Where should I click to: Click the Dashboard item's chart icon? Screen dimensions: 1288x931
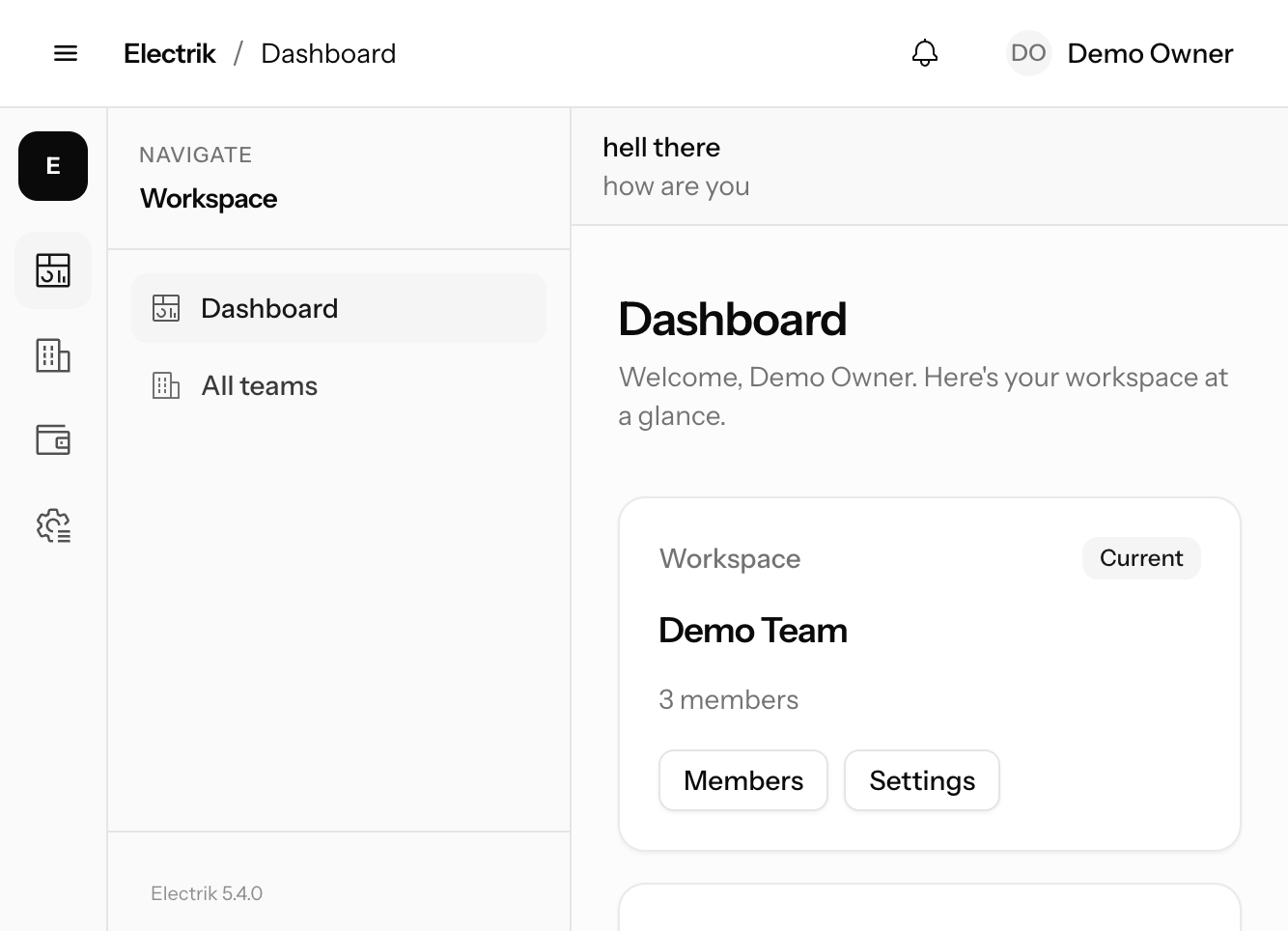166,308
